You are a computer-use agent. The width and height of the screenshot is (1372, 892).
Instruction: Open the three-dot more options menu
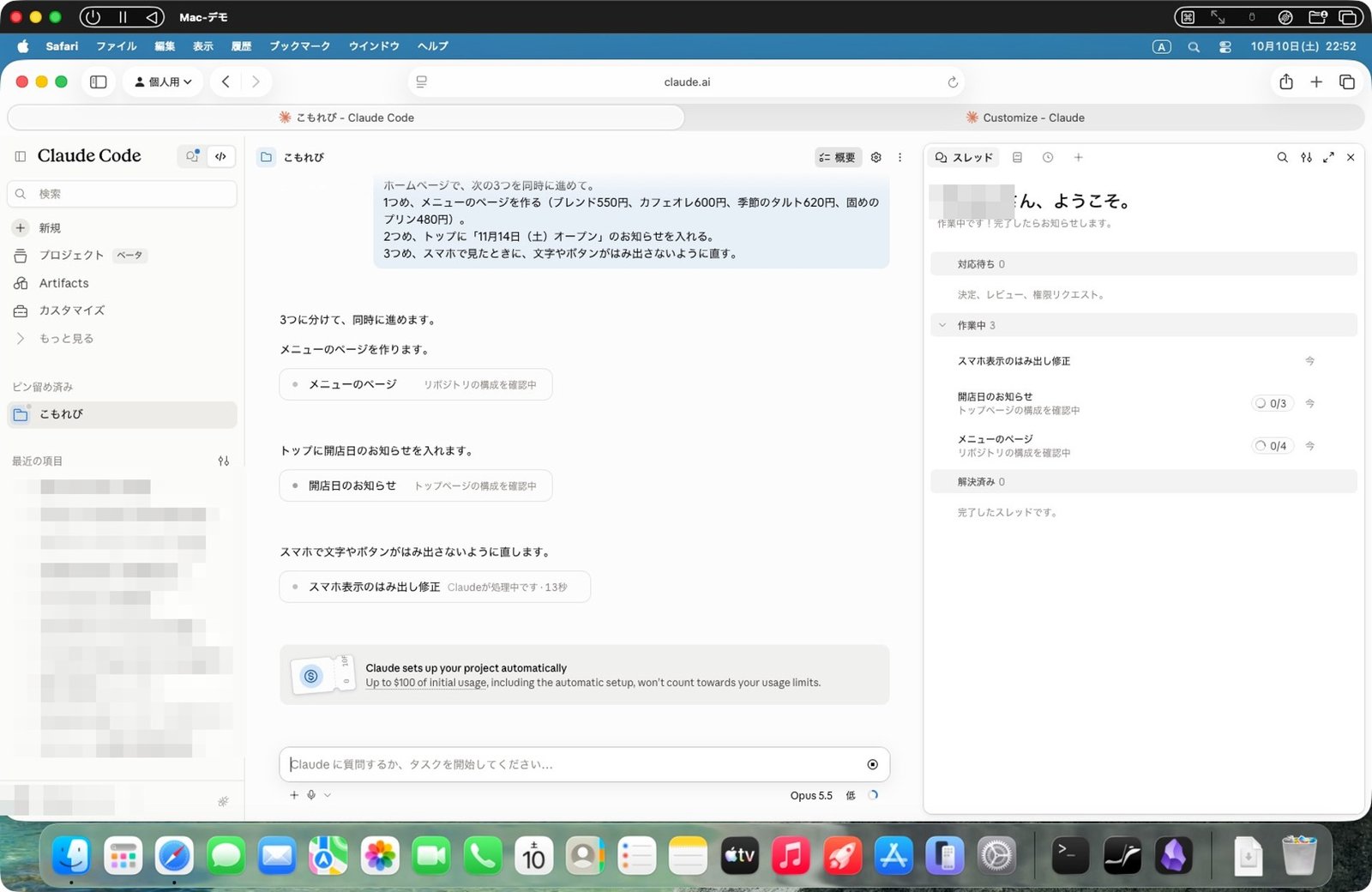click(x=900, y=157)
